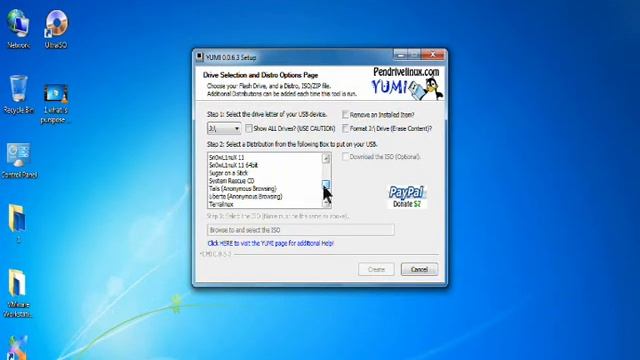
Task: Click the YUMI setup title bar icon
Action: coord(200,57)
